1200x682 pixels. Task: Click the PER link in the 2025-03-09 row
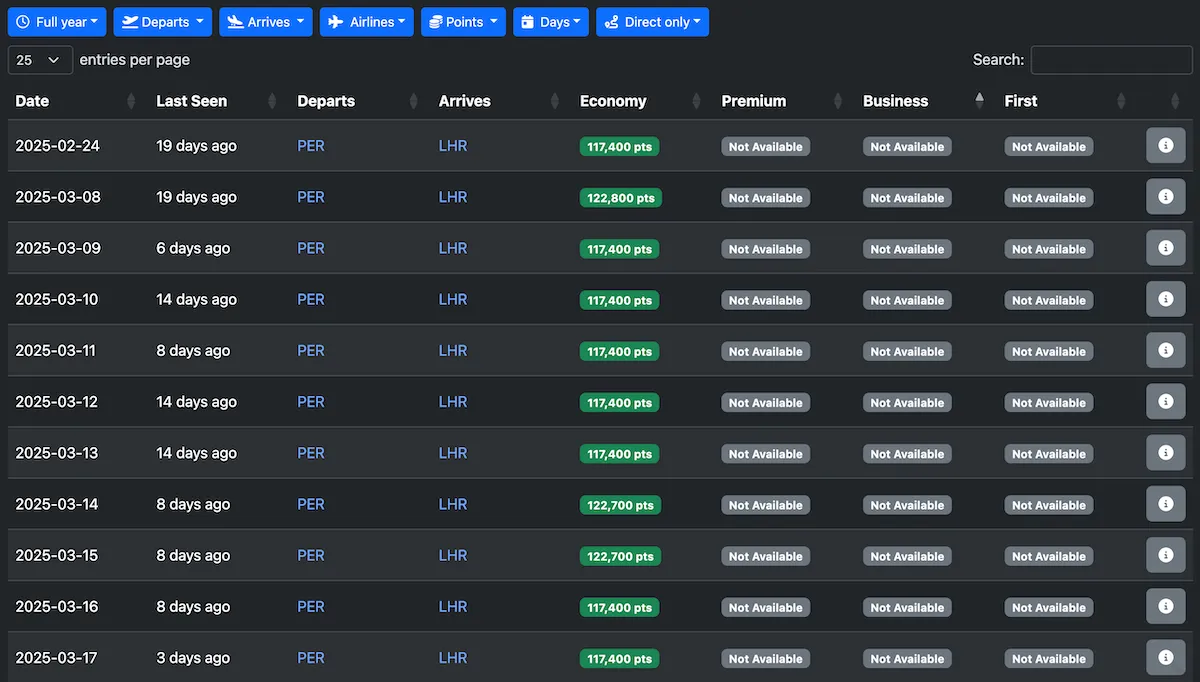(311, 248)
